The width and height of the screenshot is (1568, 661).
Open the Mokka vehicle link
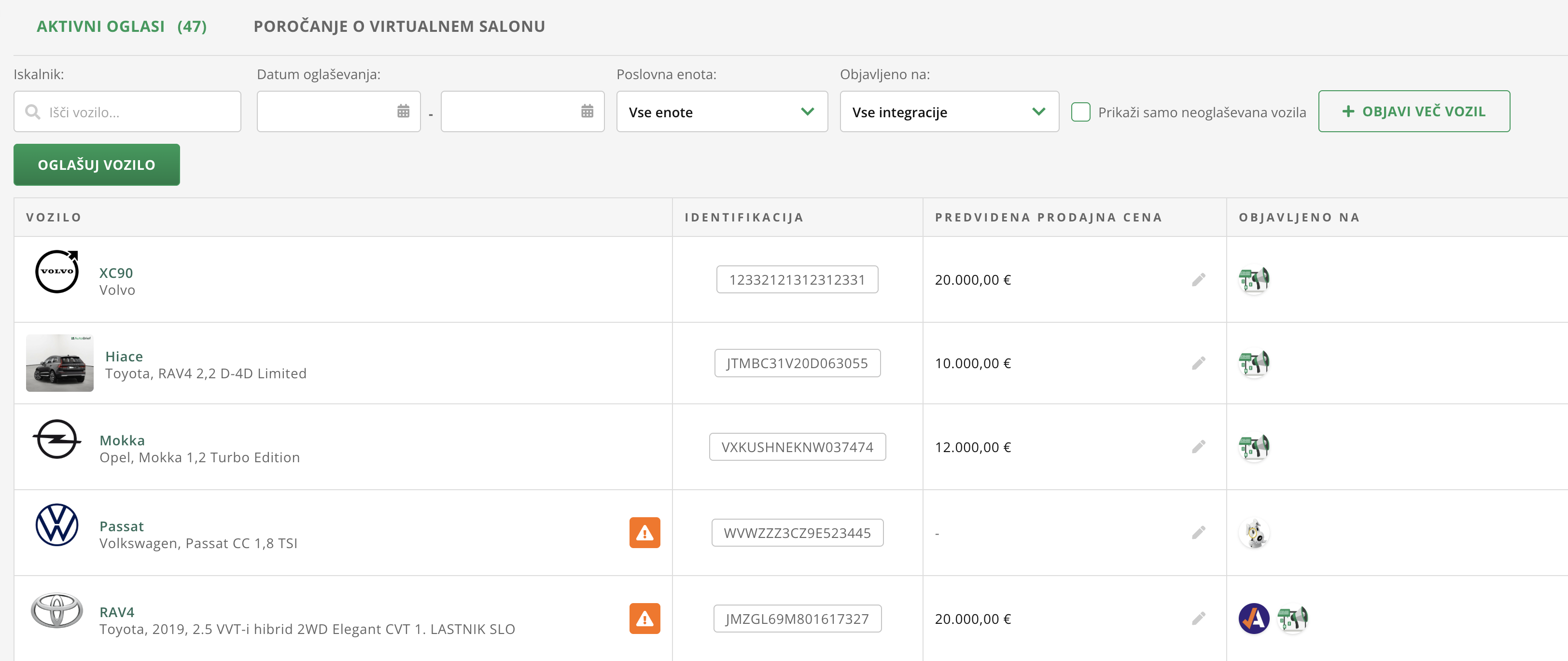pos(122,440)
